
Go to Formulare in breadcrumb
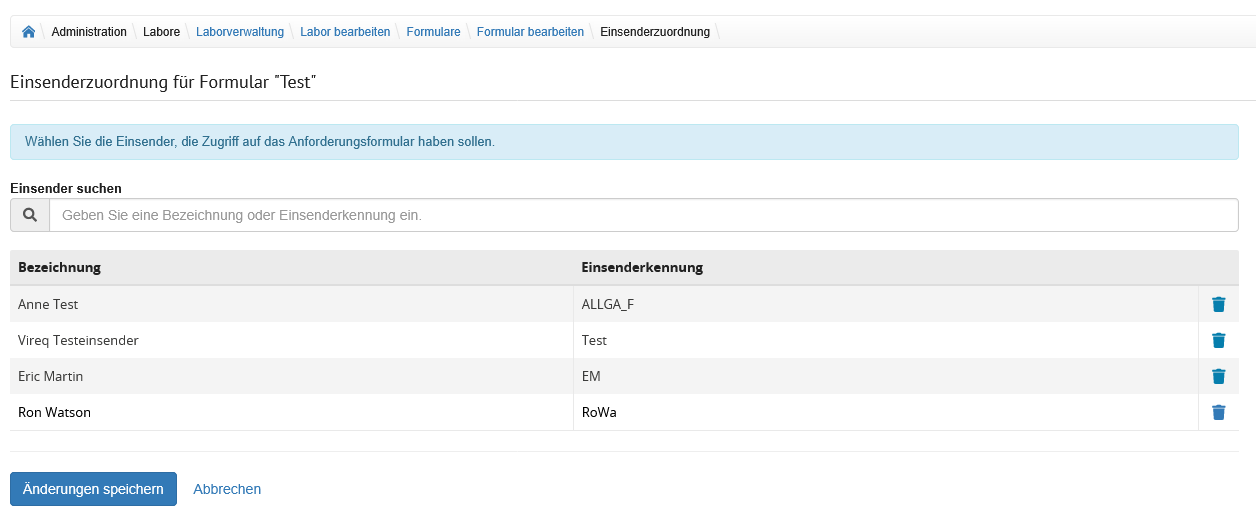433,32
